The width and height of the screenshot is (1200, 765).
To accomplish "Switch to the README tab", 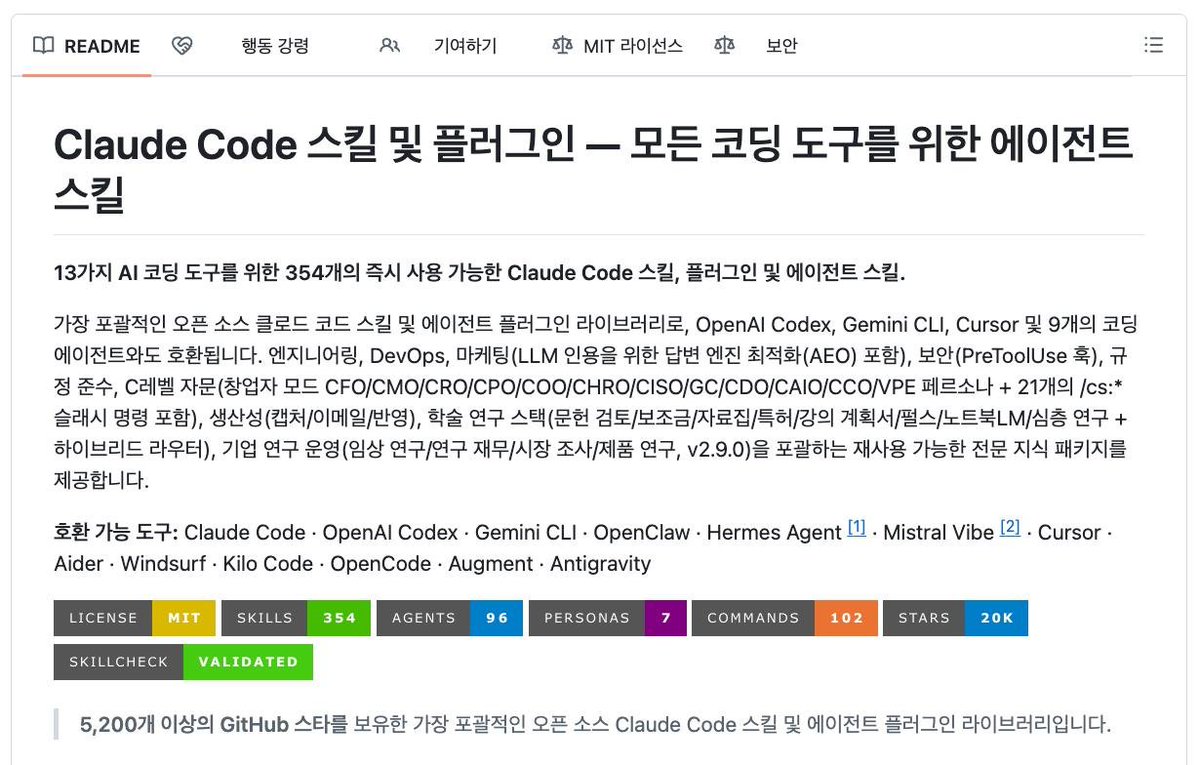I will (x=87, y=45).
